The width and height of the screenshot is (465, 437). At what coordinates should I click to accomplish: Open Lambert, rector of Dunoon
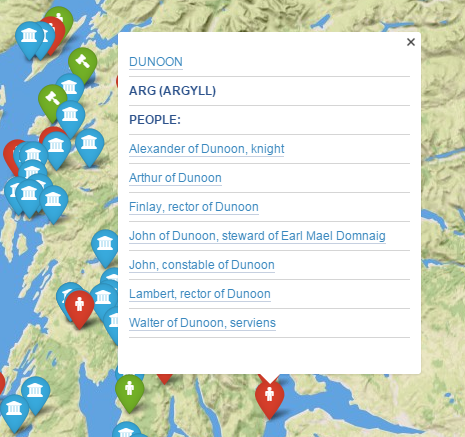pyautogui.click(x=200, y=294)
